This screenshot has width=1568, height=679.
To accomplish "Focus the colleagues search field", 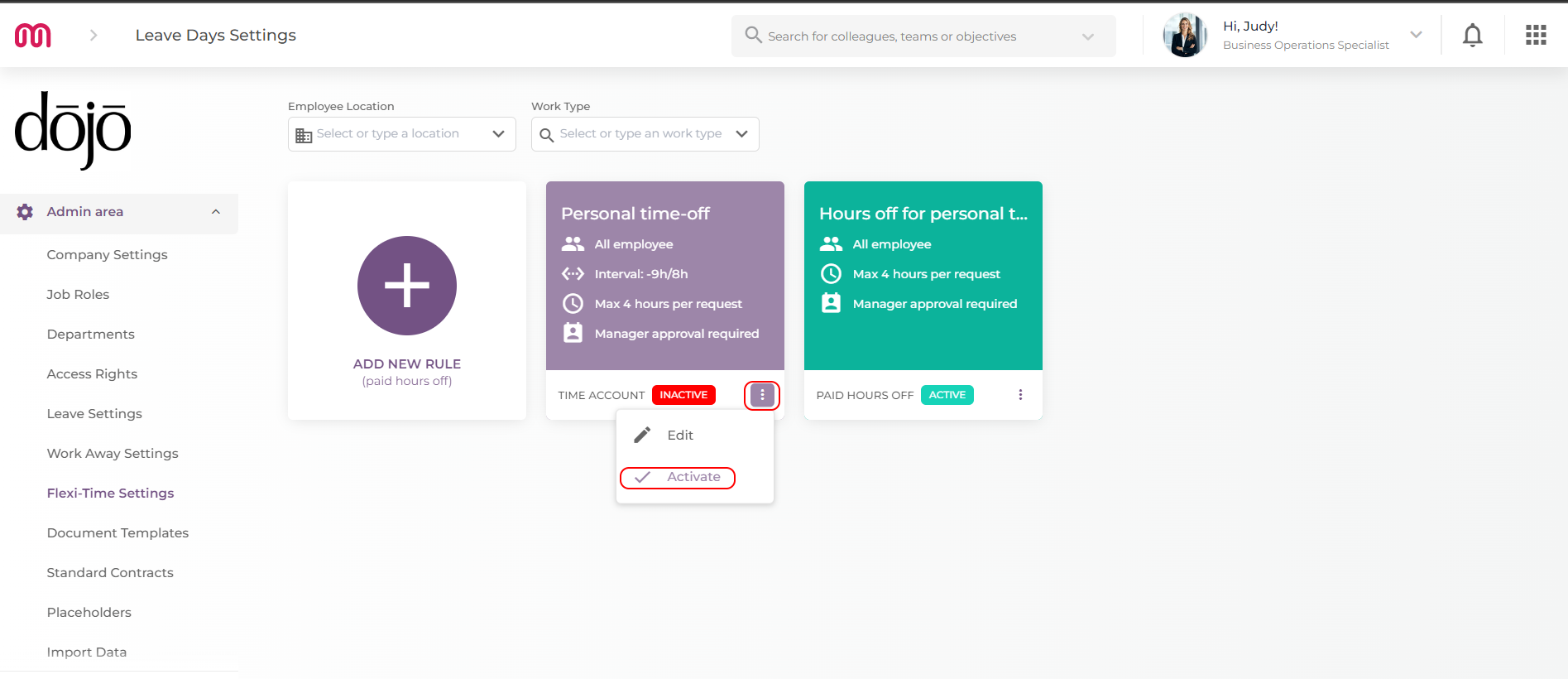I will click(923, 36).
